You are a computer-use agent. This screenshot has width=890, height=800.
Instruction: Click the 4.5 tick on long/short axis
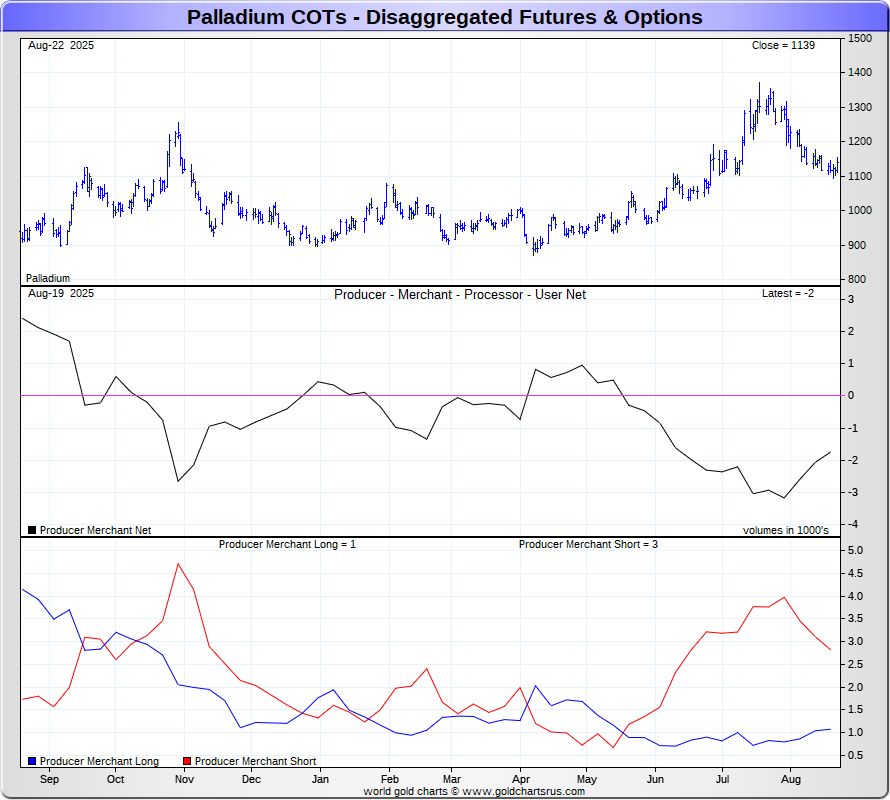855,573
